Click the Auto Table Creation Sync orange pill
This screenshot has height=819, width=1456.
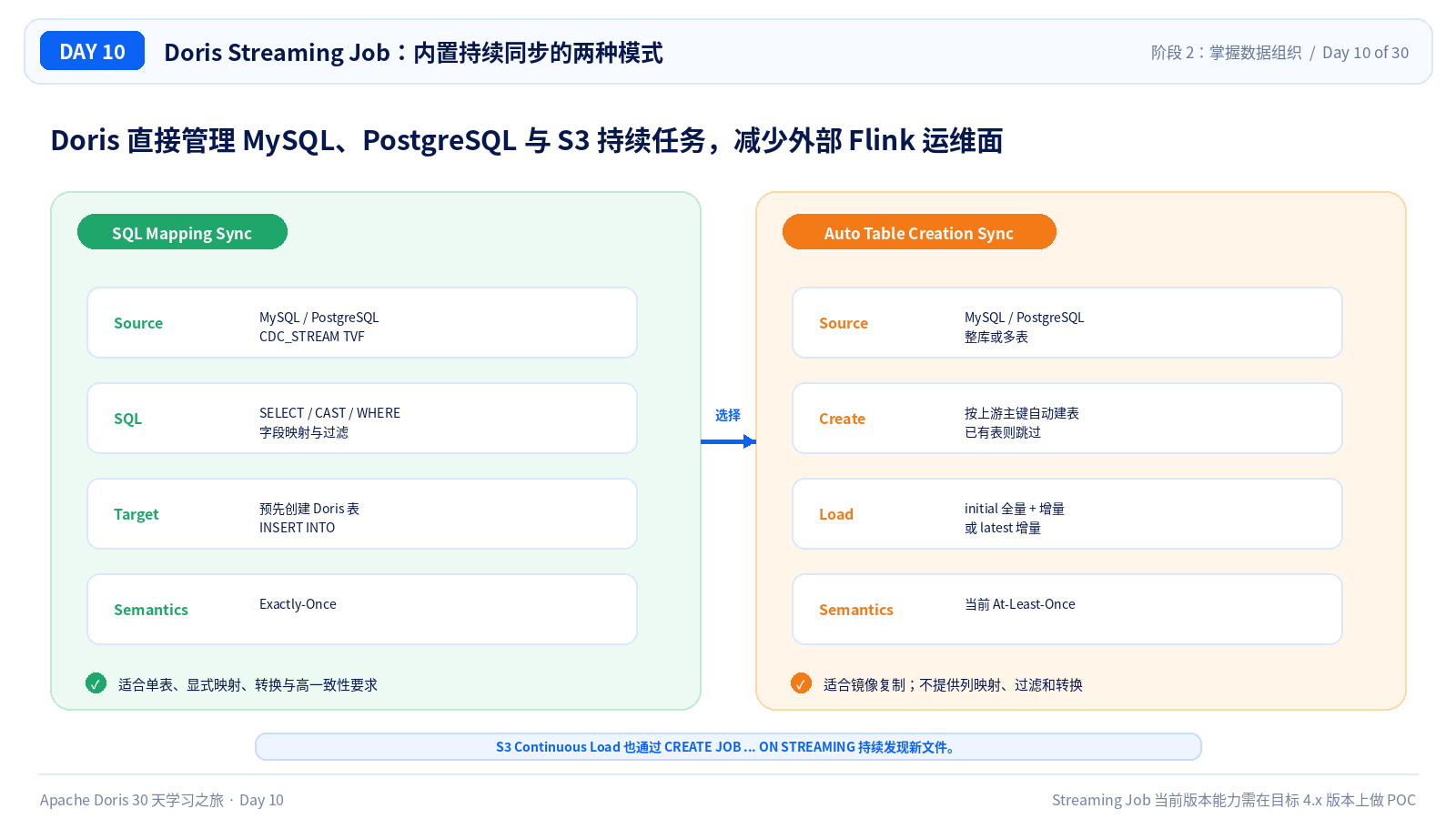tap(919, 232)
